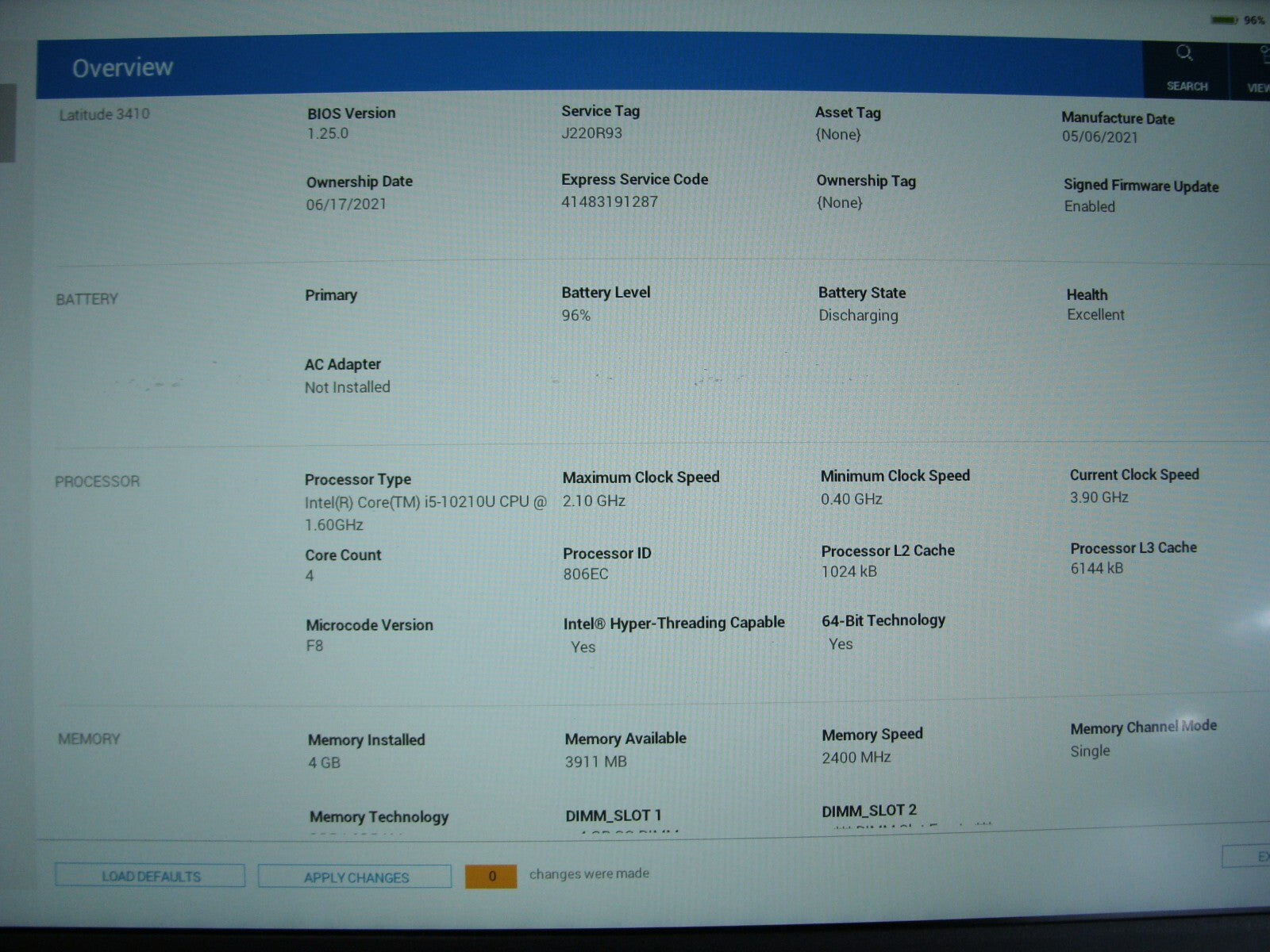
Task: Click the Memory Installed 4 GB value
Action: (324, 762)
